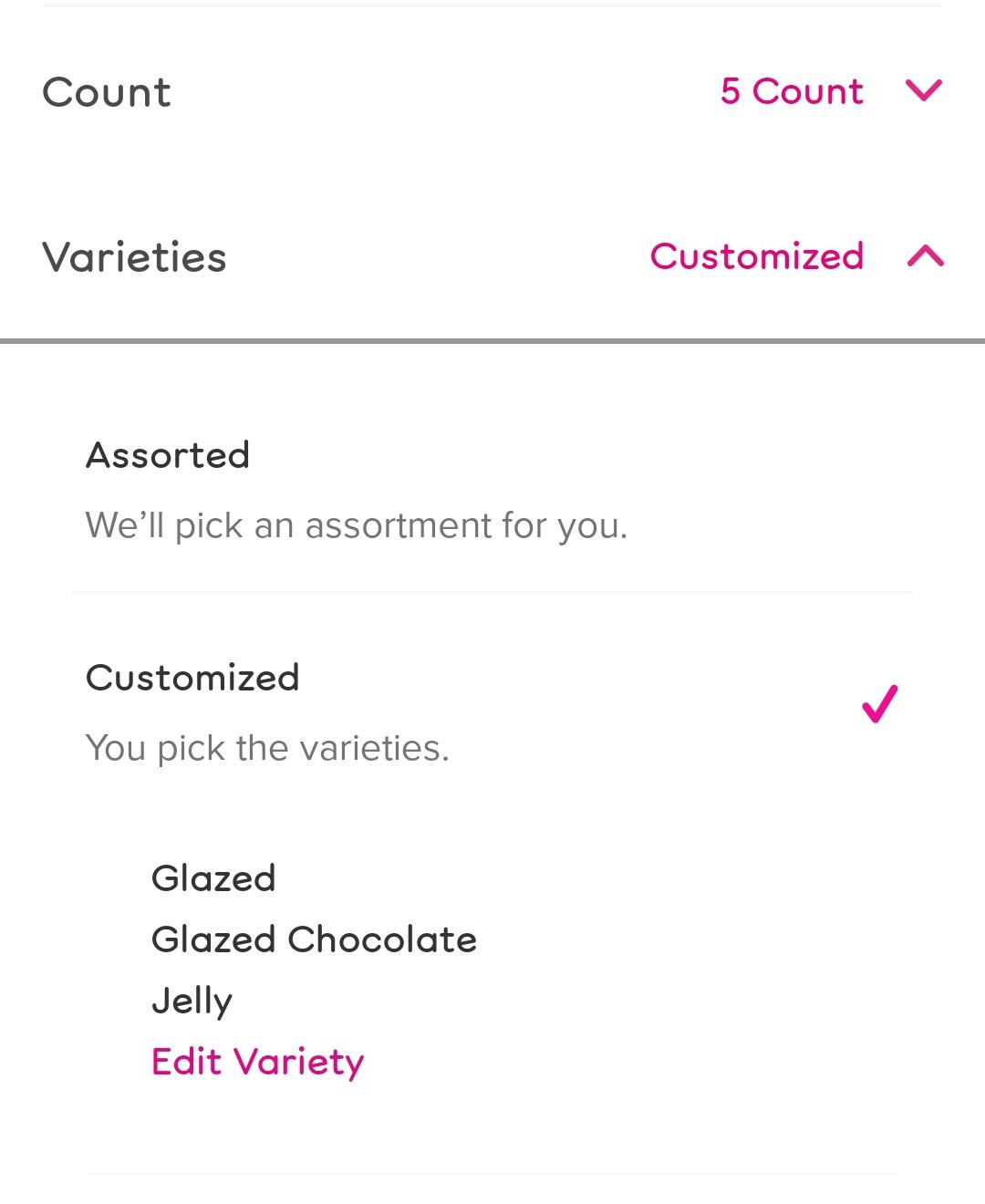Click the Assorted heading text
The image size is (985, 1204).
[168, 455]
